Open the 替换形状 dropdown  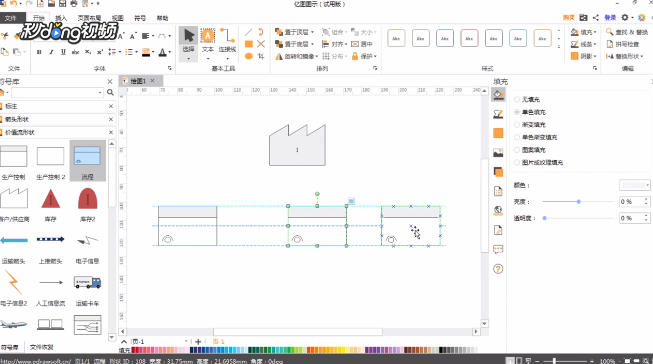(625, 56)
